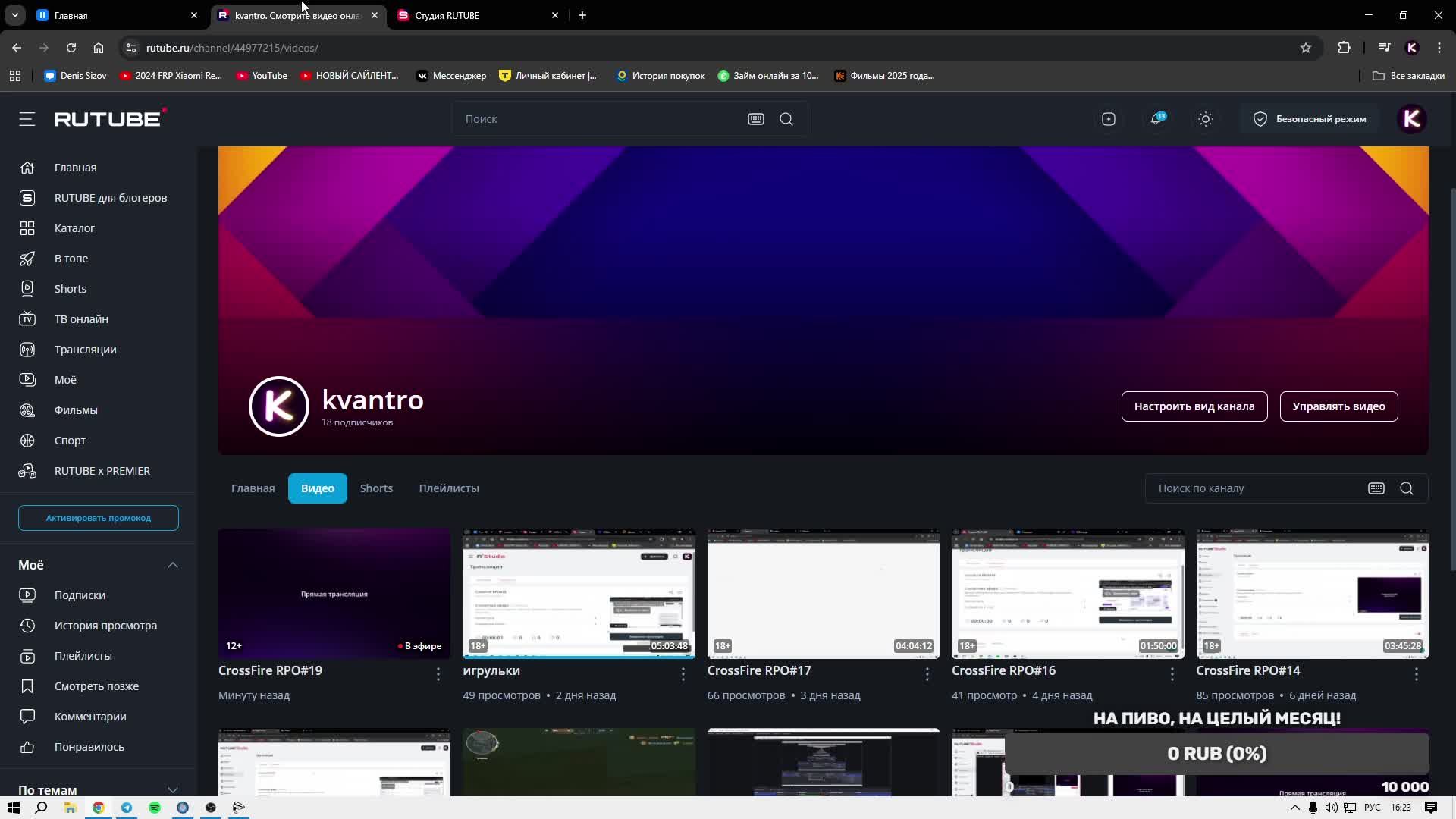Collapse the Моё sidebar section
This screenshot has width=1456, height=819.
[x=173, y=565]
